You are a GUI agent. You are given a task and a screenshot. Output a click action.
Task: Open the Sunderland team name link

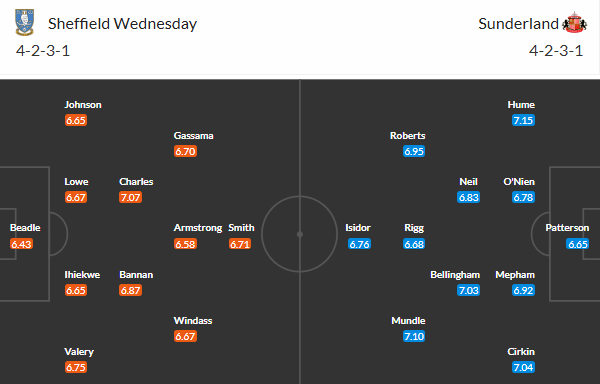click(518, 24)
